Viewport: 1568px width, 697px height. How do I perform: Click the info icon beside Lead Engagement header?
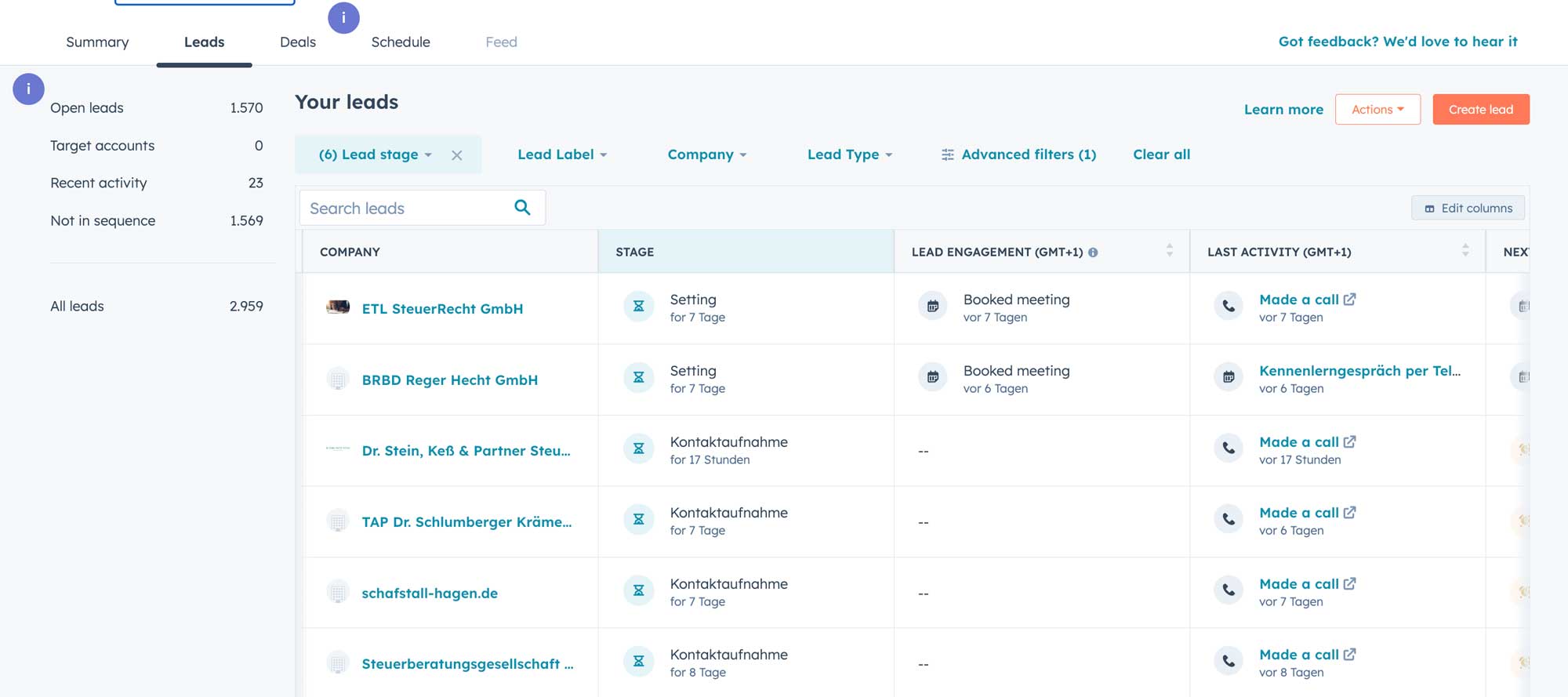click(1093, 252)
